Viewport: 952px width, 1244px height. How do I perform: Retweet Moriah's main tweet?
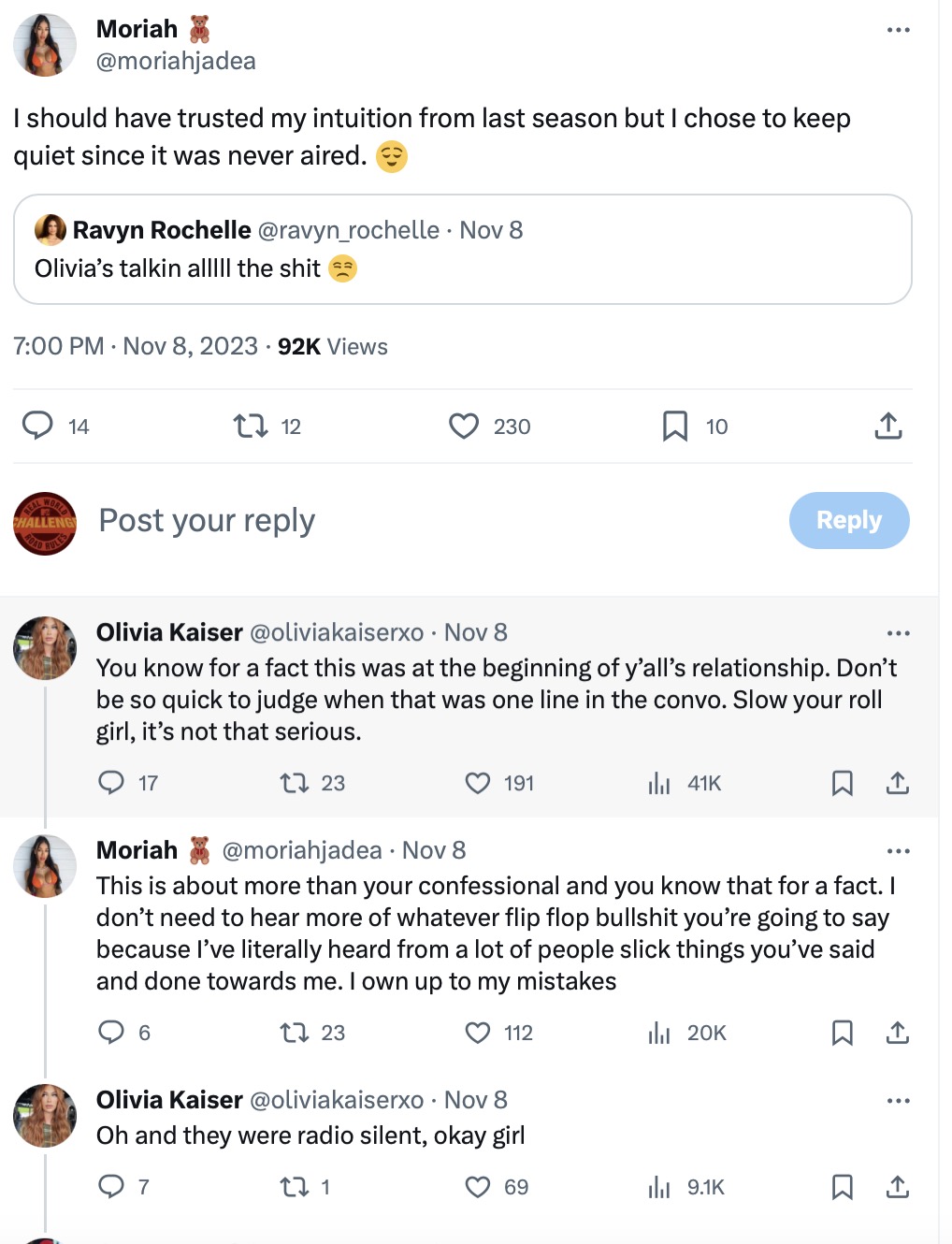[250, 427]
